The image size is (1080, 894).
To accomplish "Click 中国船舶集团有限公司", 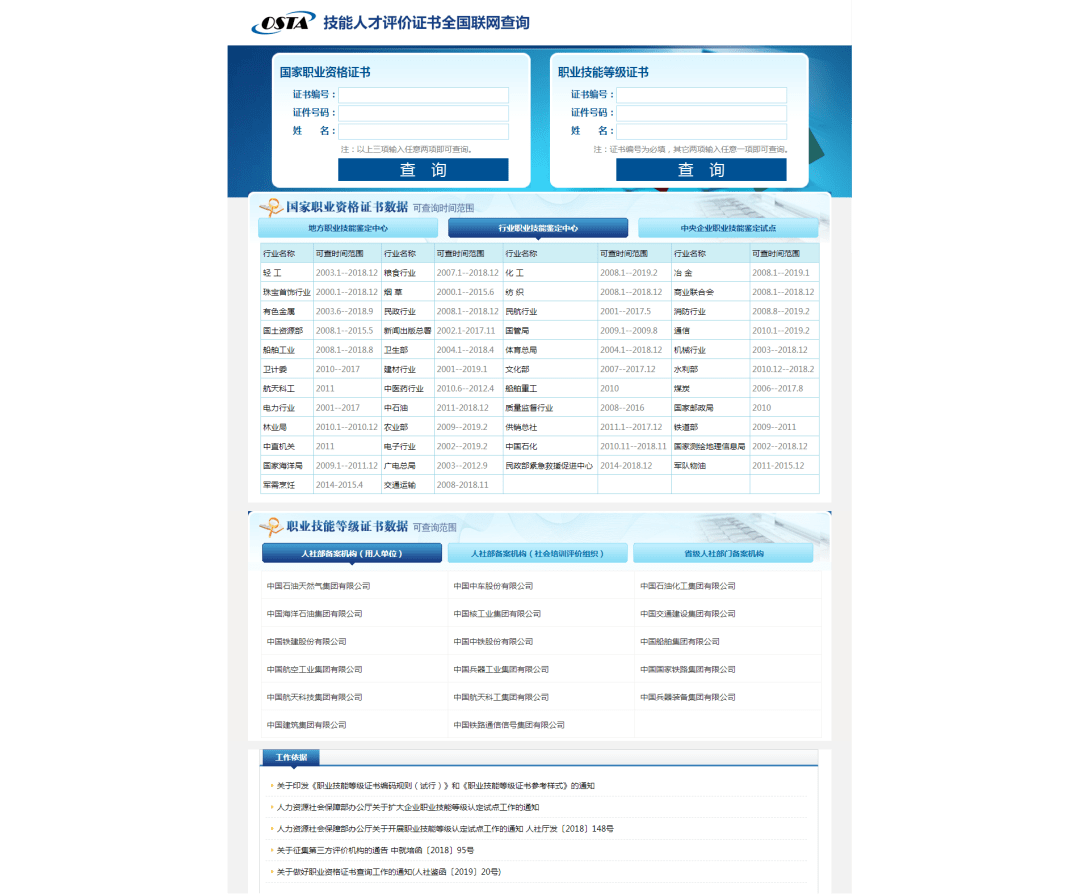I will (680, 642).
